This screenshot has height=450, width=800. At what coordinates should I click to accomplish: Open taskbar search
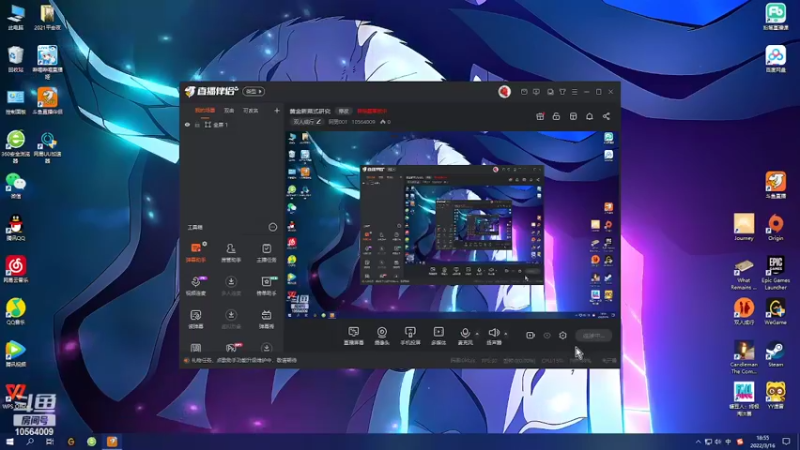point(30,441)
